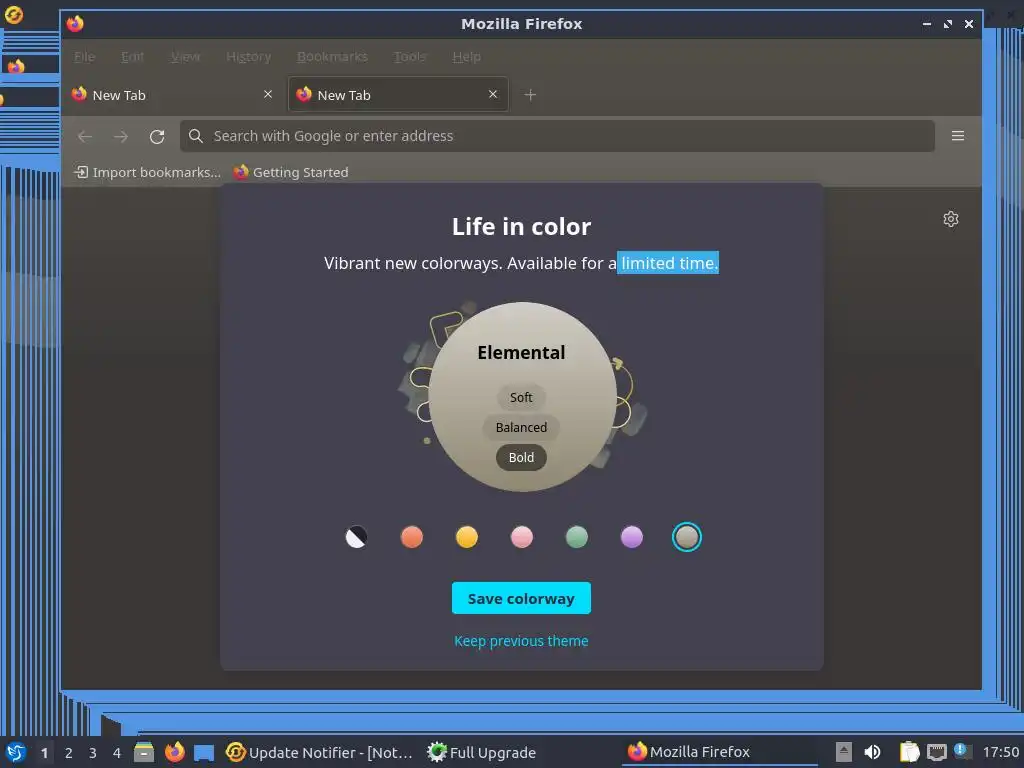Viewport: 1024px width, 768px height.
Task: Click the search magnifier icon in address bar
Action: [x=195, y=136]
